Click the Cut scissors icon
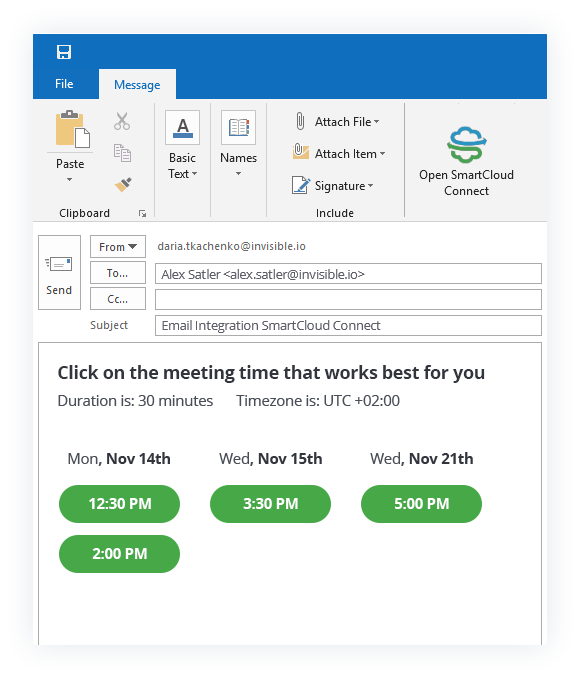This screenshot has width=586, height=679. point(122,121)
